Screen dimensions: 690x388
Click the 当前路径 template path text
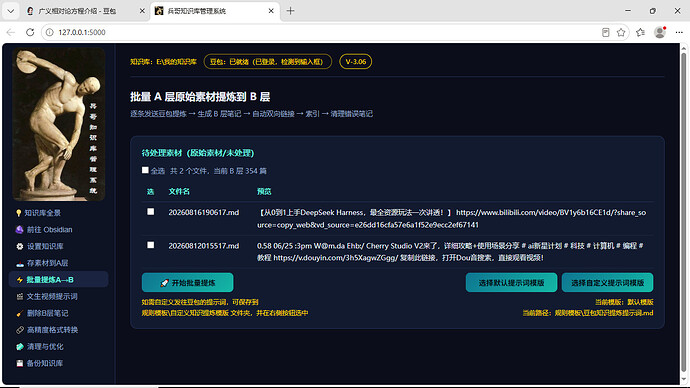click(587, 313)
